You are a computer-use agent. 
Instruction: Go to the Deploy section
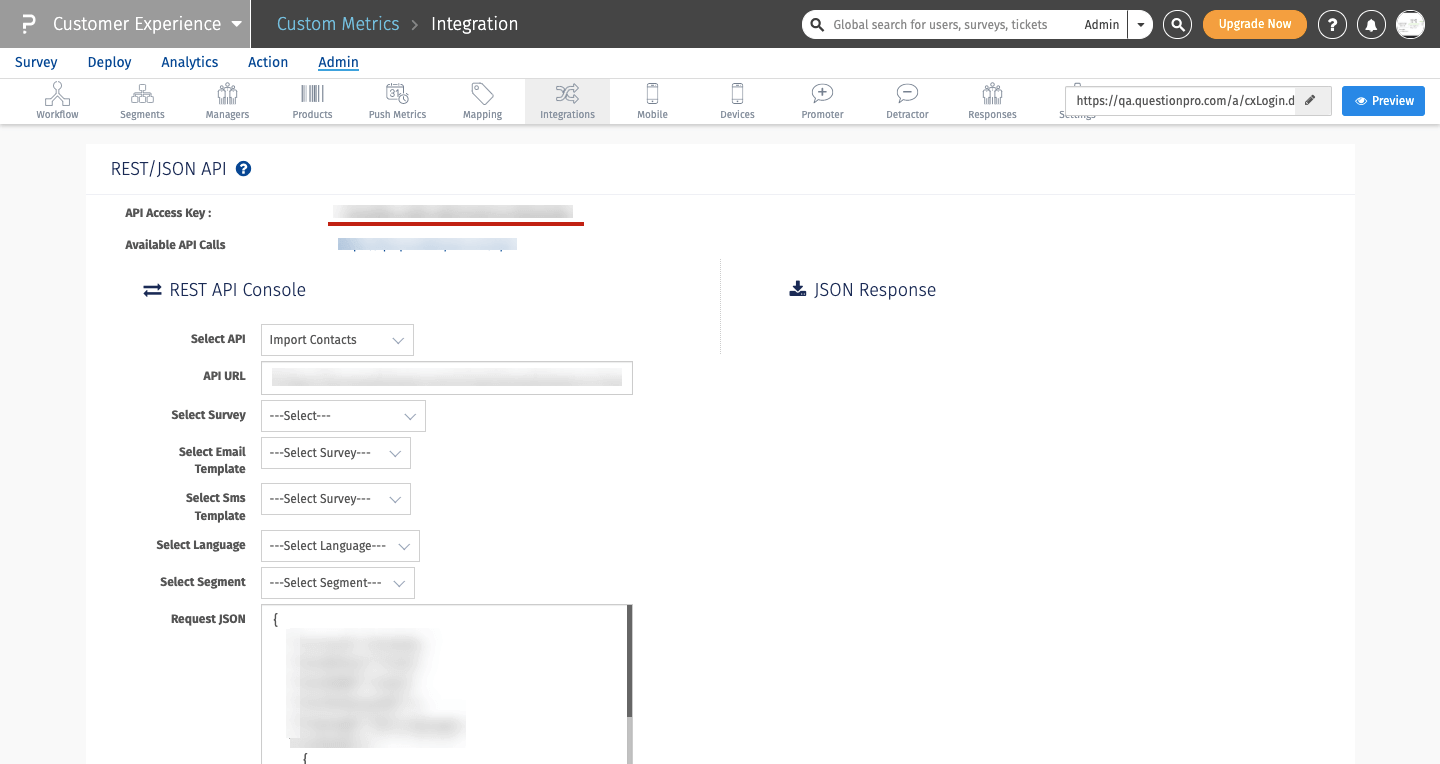(109, 62)
